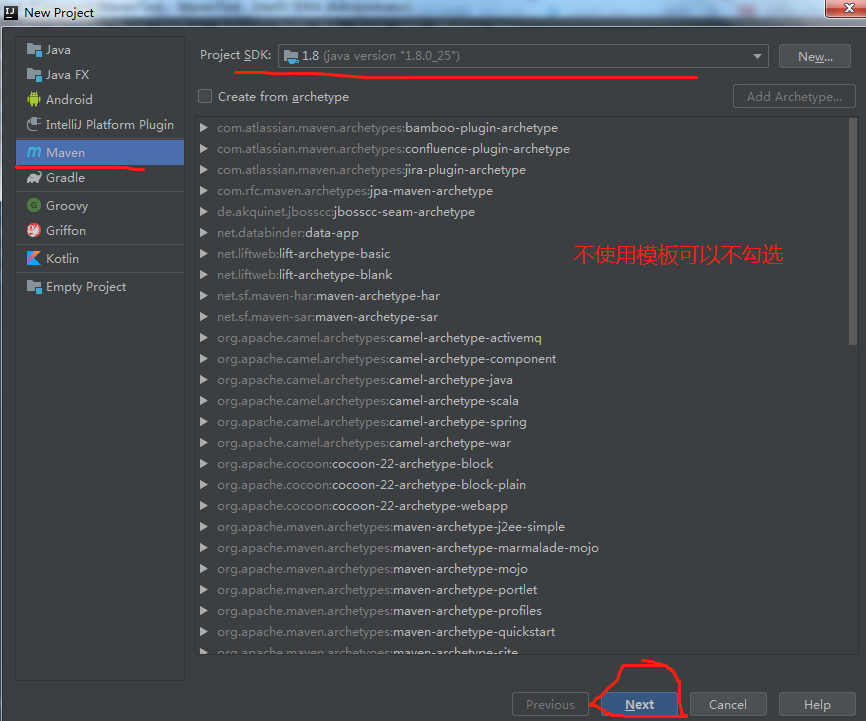
Task: Expand bamboo-plugin-archetype node
Action: (x=204, y=128)
